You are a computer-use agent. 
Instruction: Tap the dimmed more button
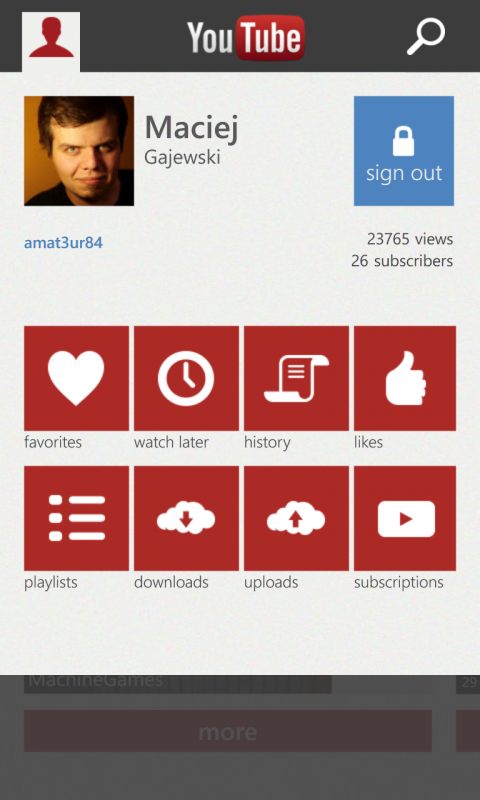(x=228, y=731)
